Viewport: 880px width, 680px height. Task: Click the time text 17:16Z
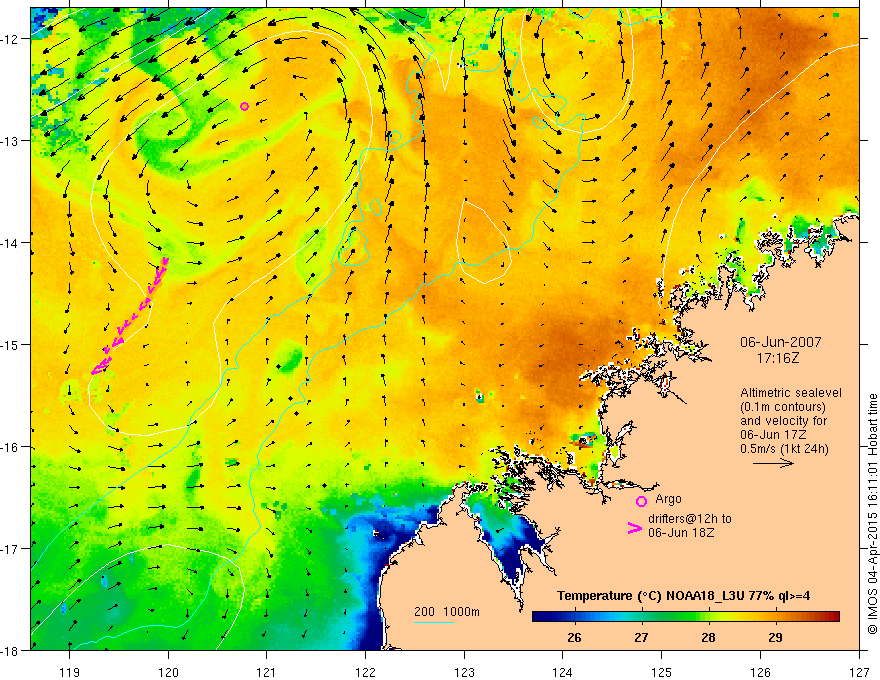pos(777,357)
